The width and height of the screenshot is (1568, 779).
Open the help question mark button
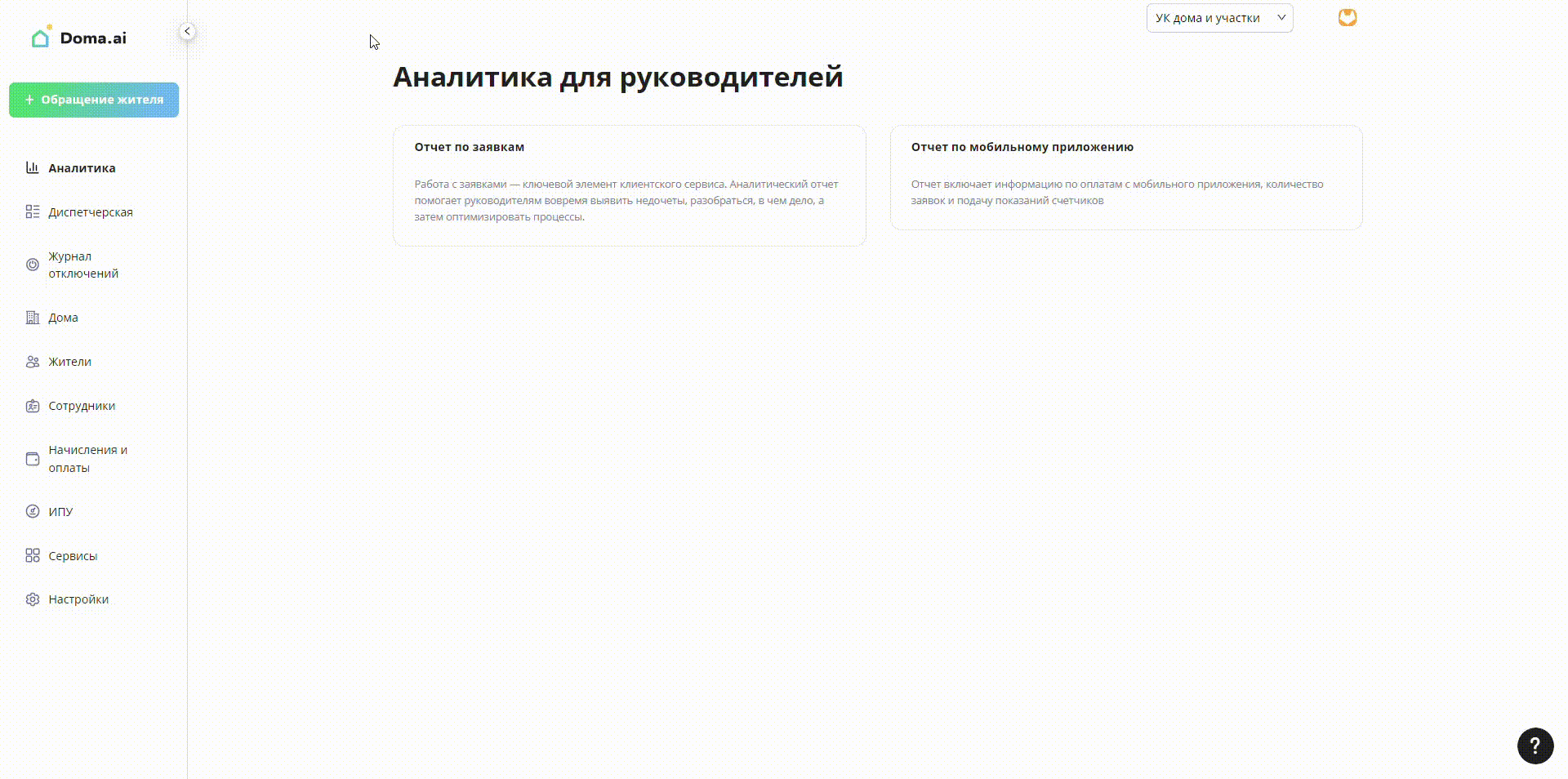click(1535, 746)
